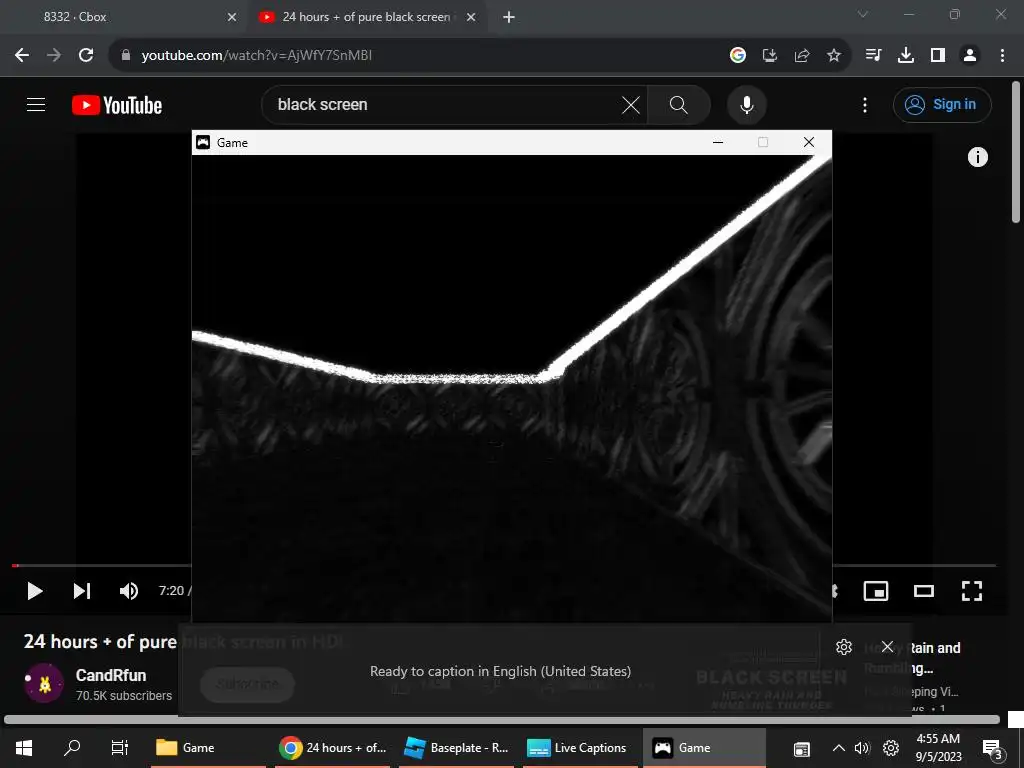Viewport: 1024px width, 768px height.
Task: Open a new browser tab
Action: point(509,17)
